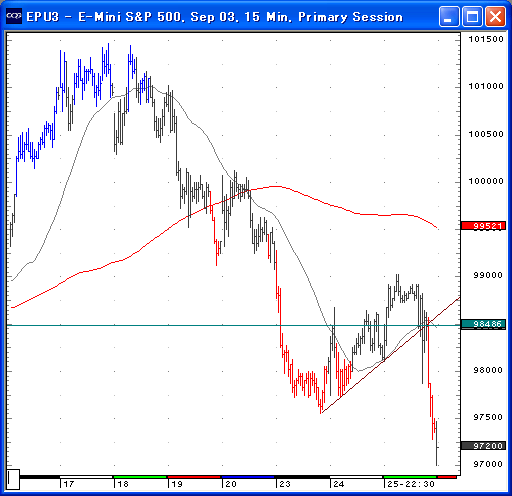This screenshot has width=512, height=496.
Task: Click the 101500 price scale value
Action: tap(486, 39)
